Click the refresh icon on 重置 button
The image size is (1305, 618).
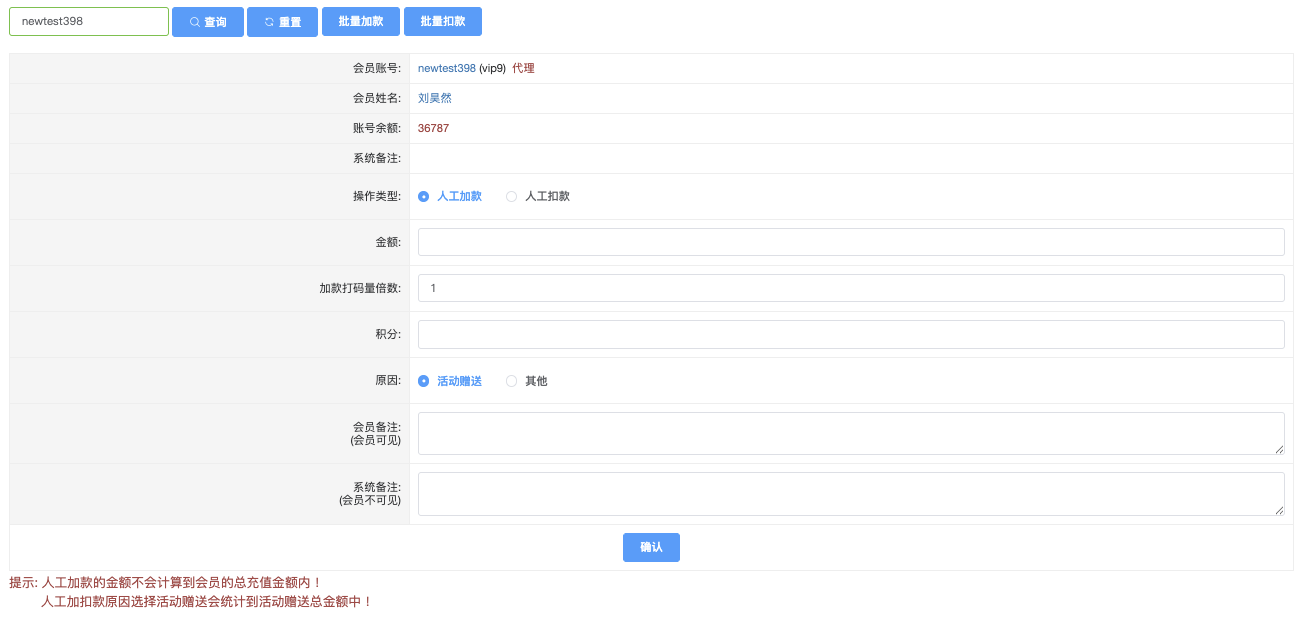269,22
